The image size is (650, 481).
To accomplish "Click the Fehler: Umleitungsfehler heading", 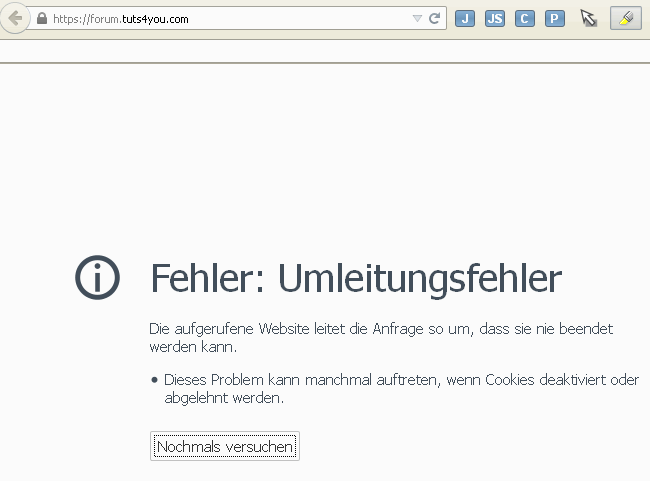I will coord(355,278).
